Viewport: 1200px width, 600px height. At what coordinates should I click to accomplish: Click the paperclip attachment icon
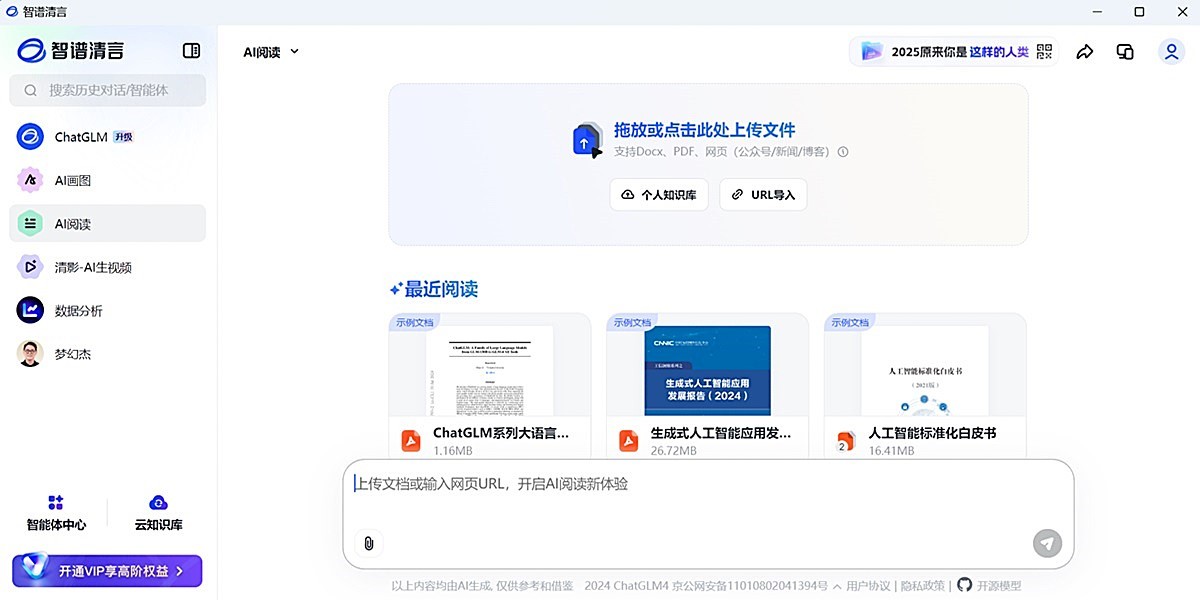coord(368,544)
